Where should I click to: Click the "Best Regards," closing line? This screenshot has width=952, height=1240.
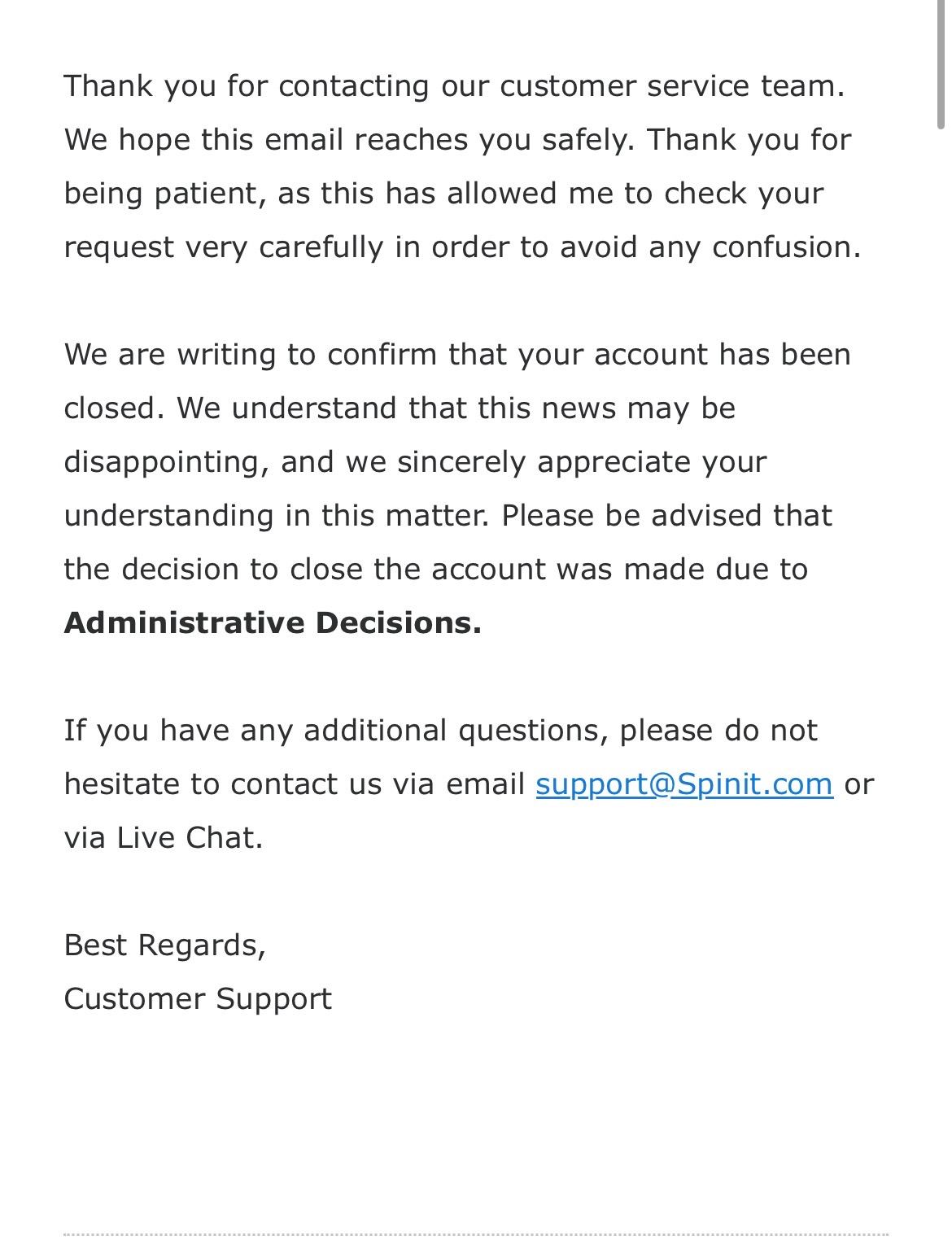pos(164,945)
